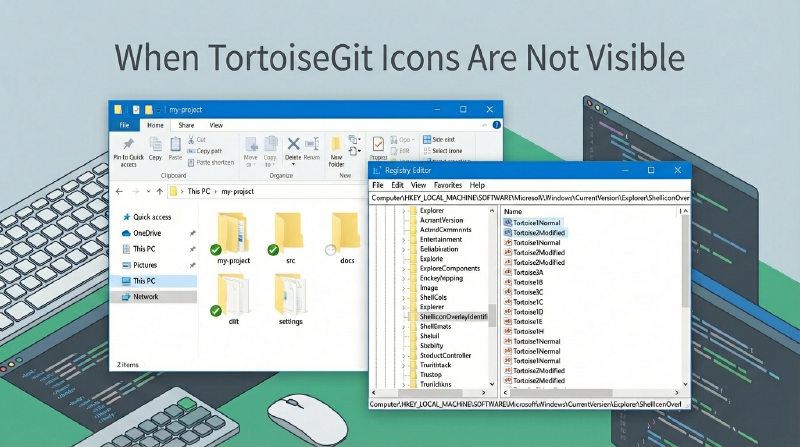Expand the ExploreComponents registry key
Image resolution: width=800 pixels, height=447 pixels.
404,268
